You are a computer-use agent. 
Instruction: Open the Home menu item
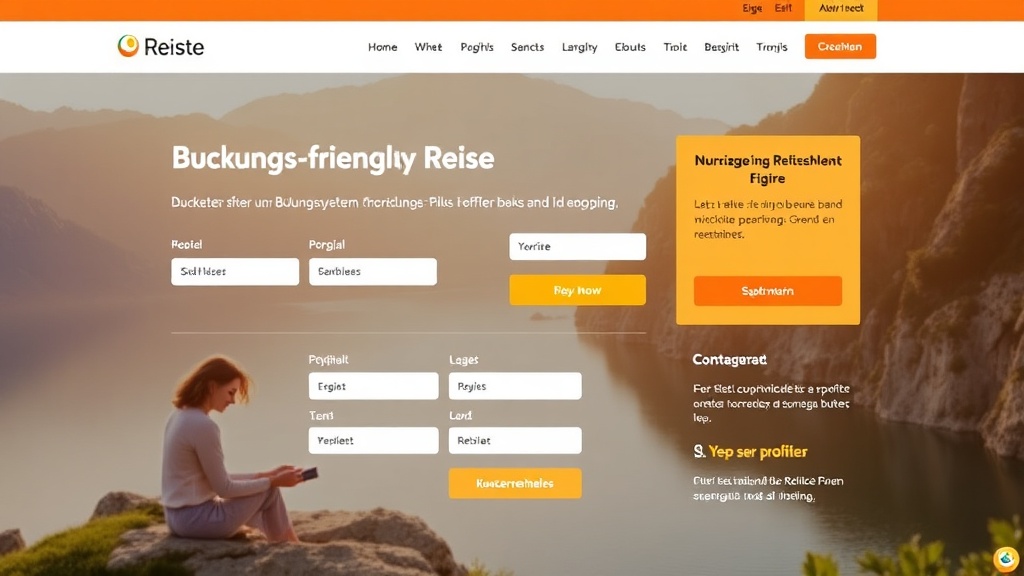point(382,47)
